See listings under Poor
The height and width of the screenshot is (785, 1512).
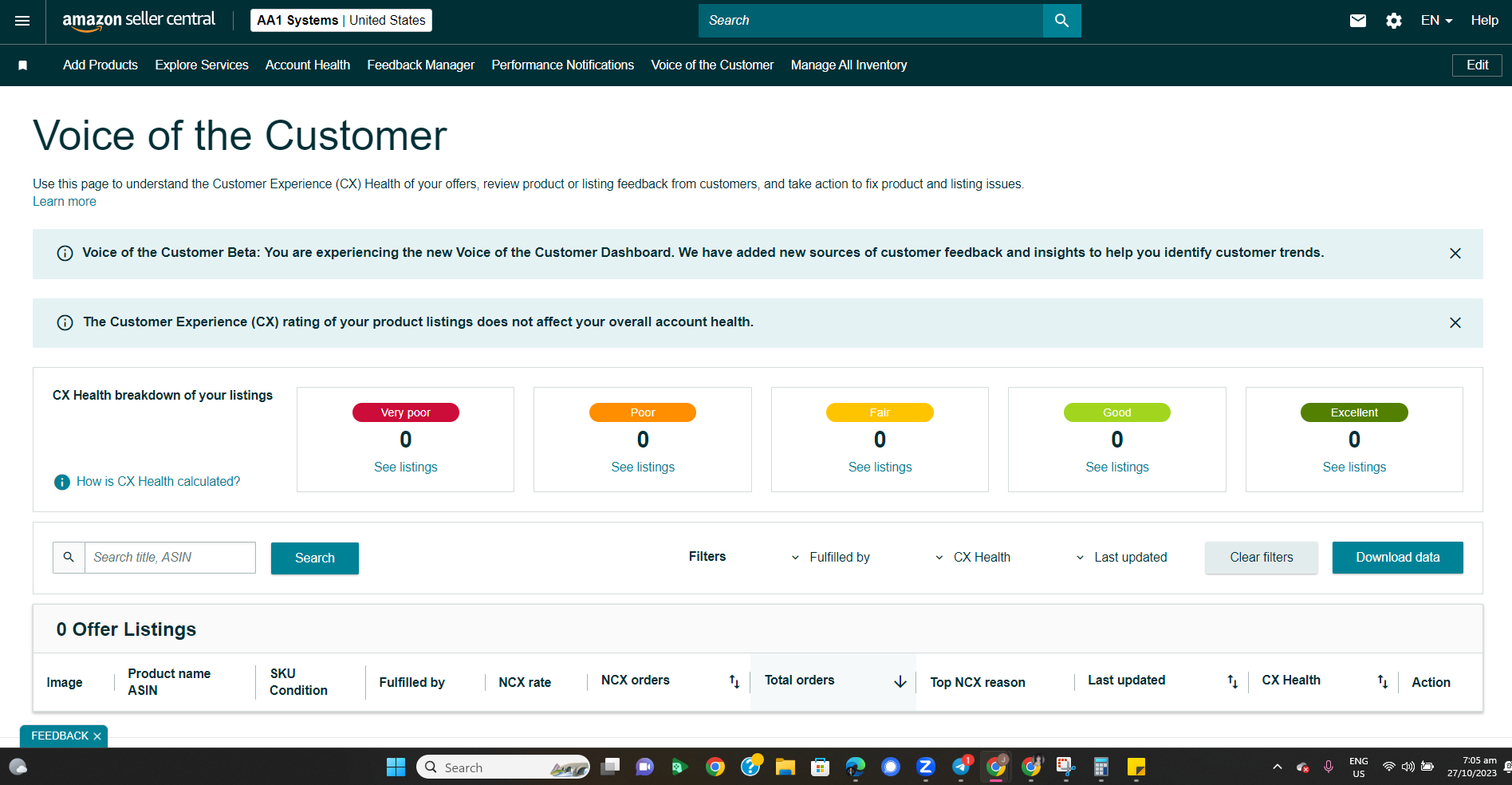(x=643, y=467)
